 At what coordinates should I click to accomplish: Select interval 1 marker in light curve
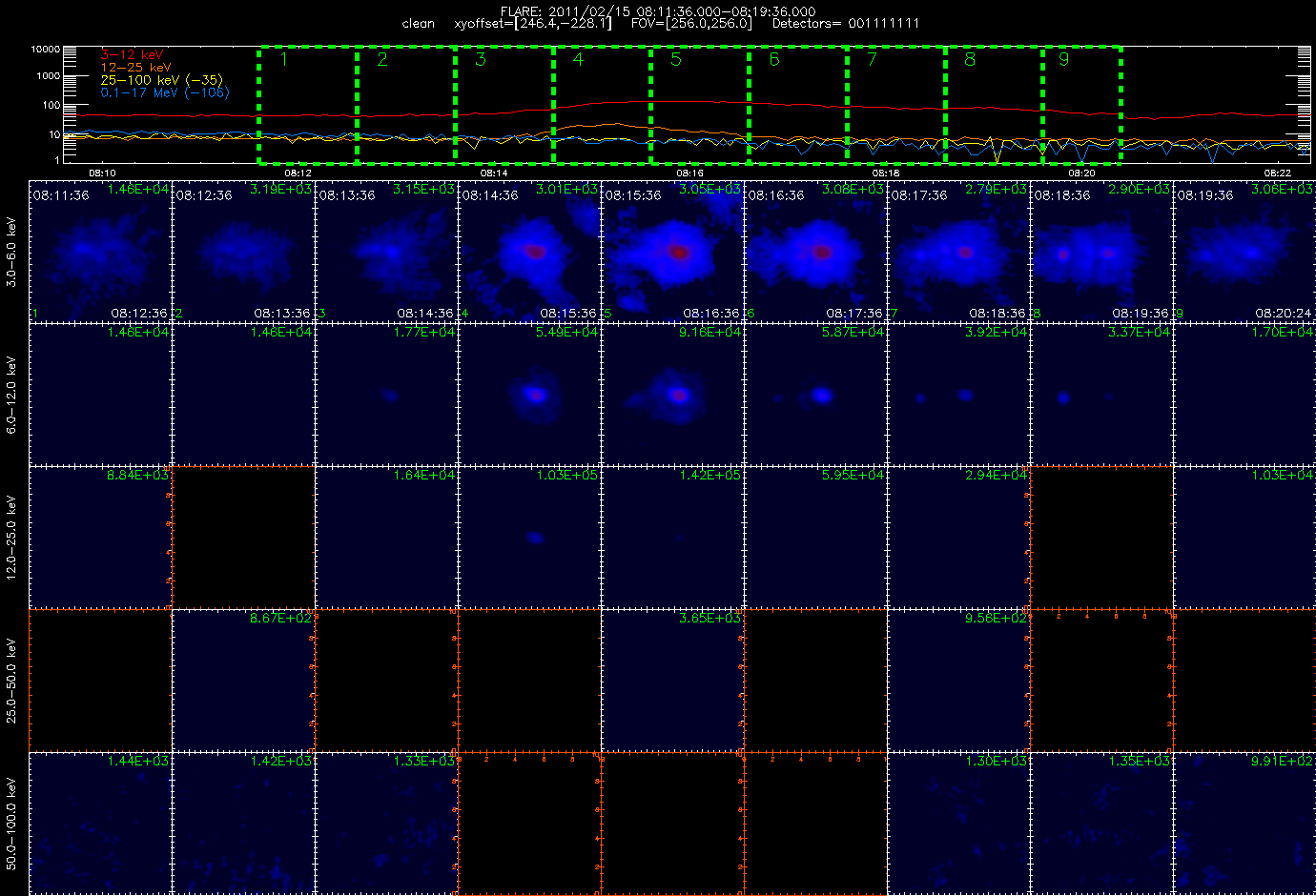coord(284,59)
